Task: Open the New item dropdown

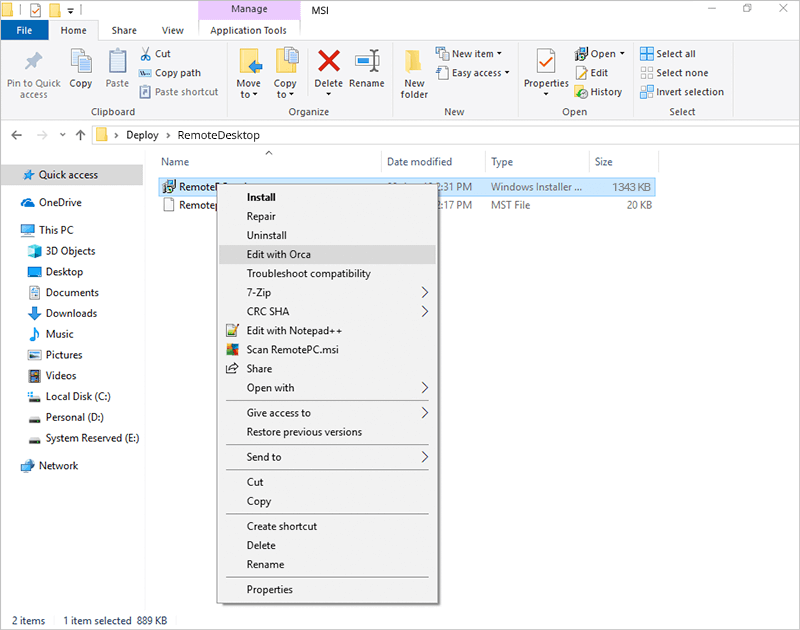Action: [469, 54]
